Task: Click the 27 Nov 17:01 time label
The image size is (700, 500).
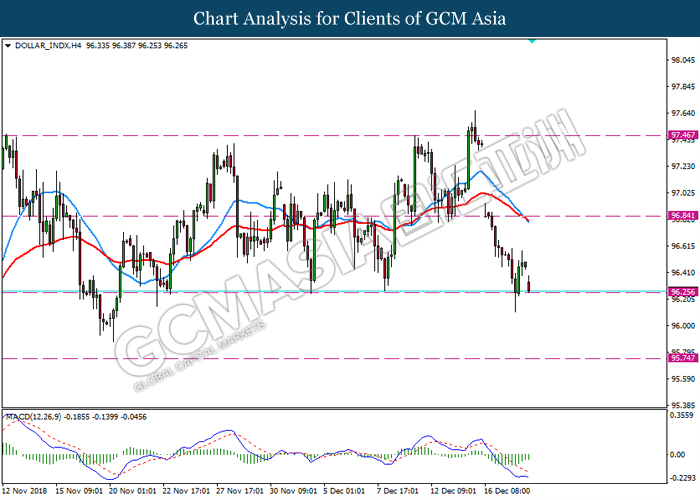Action: pyautogui.click(x=239, y=491)
